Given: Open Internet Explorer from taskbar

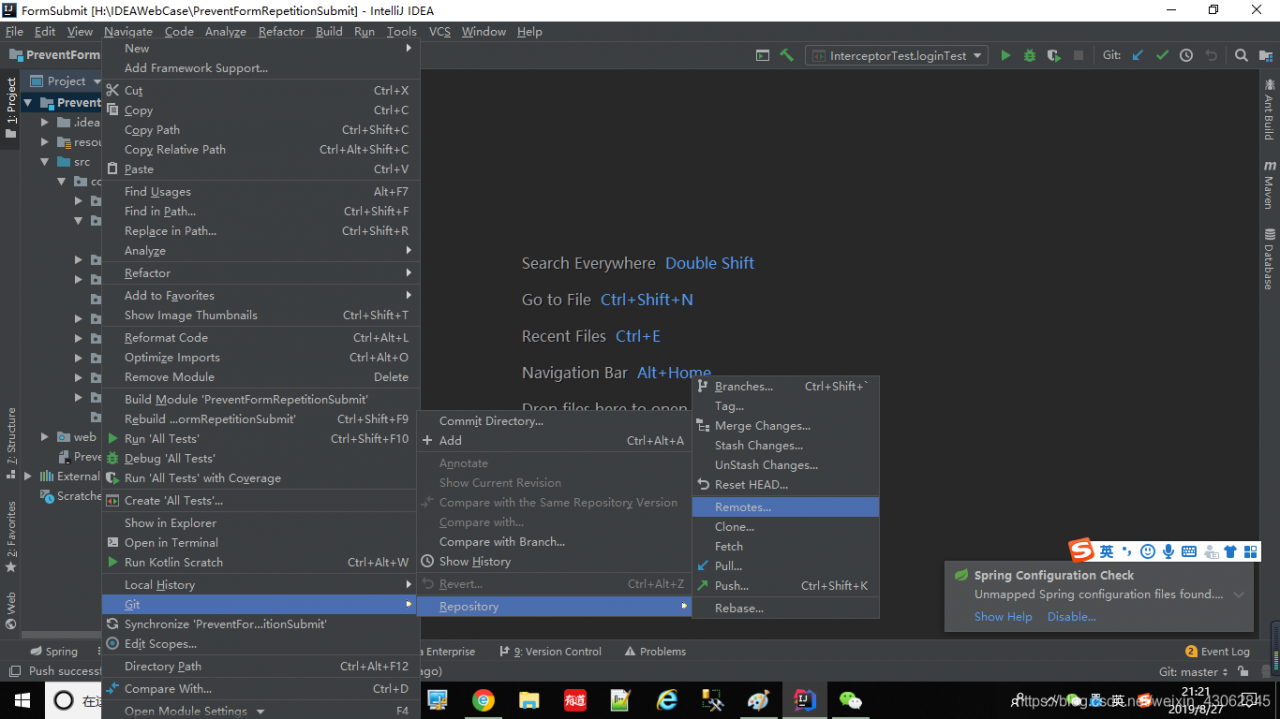Looking at the screenshot, I should pos(667,700).
